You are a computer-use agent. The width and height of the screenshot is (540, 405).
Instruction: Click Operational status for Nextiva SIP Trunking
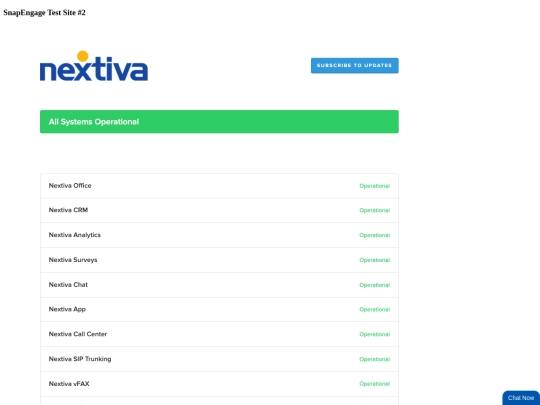[x=375, y=359]
